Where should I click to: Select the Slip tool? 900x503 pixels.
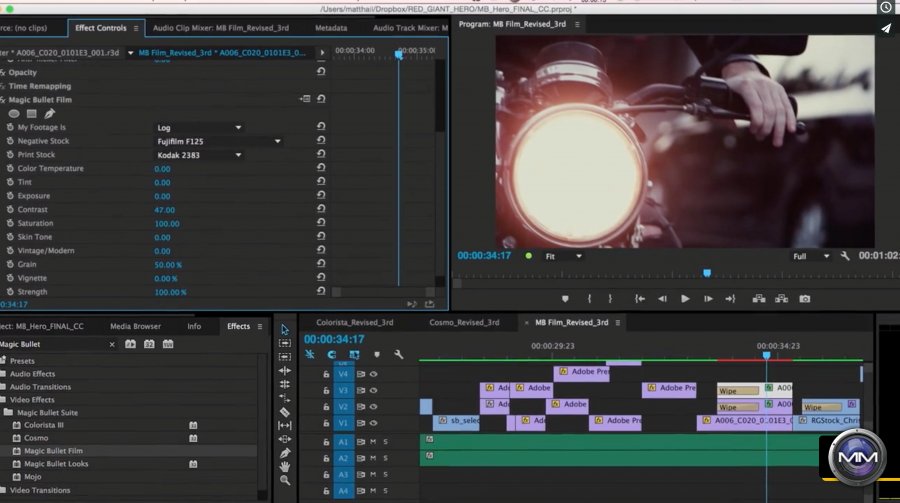tap(285, 425)
